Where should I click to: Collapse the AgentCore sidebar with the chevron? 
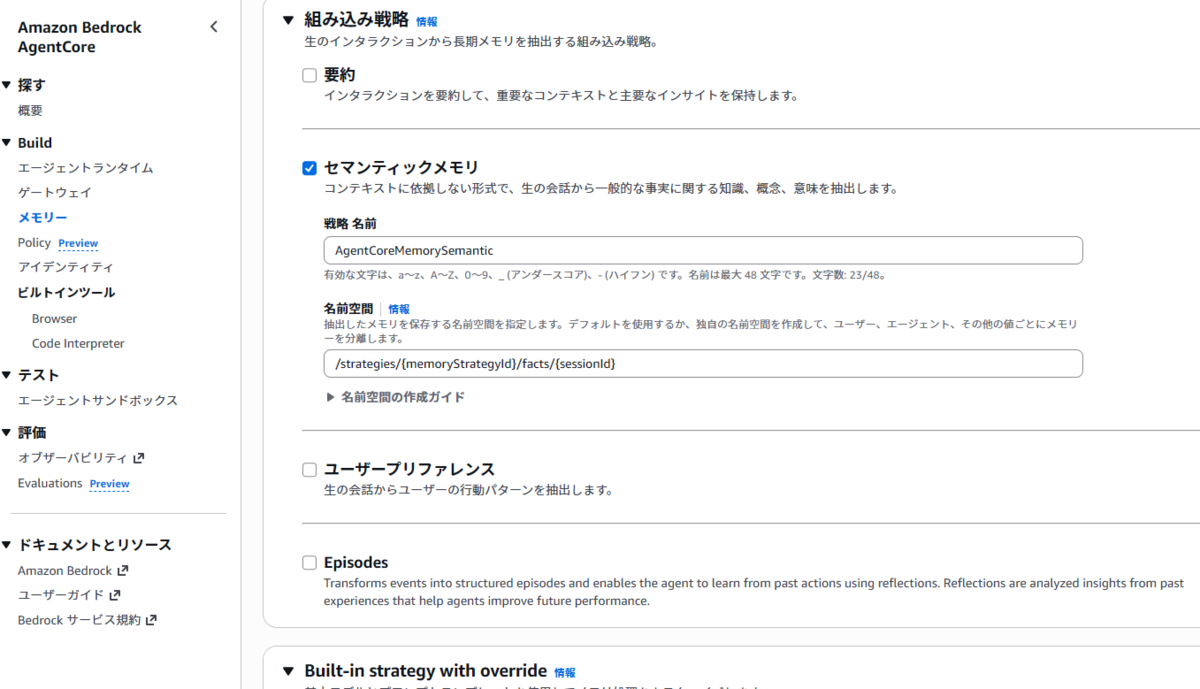214,27
